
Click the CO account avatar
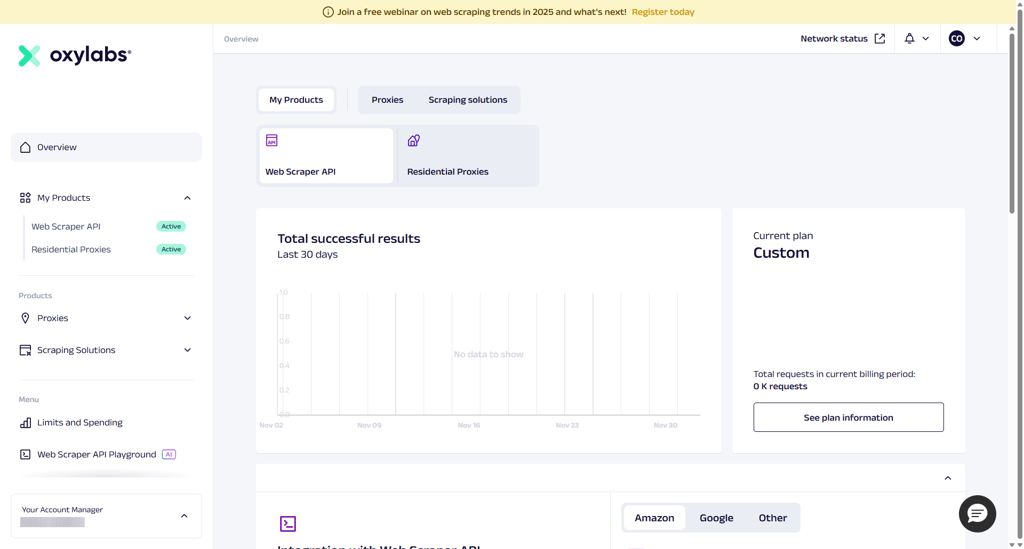click(957, 39)
